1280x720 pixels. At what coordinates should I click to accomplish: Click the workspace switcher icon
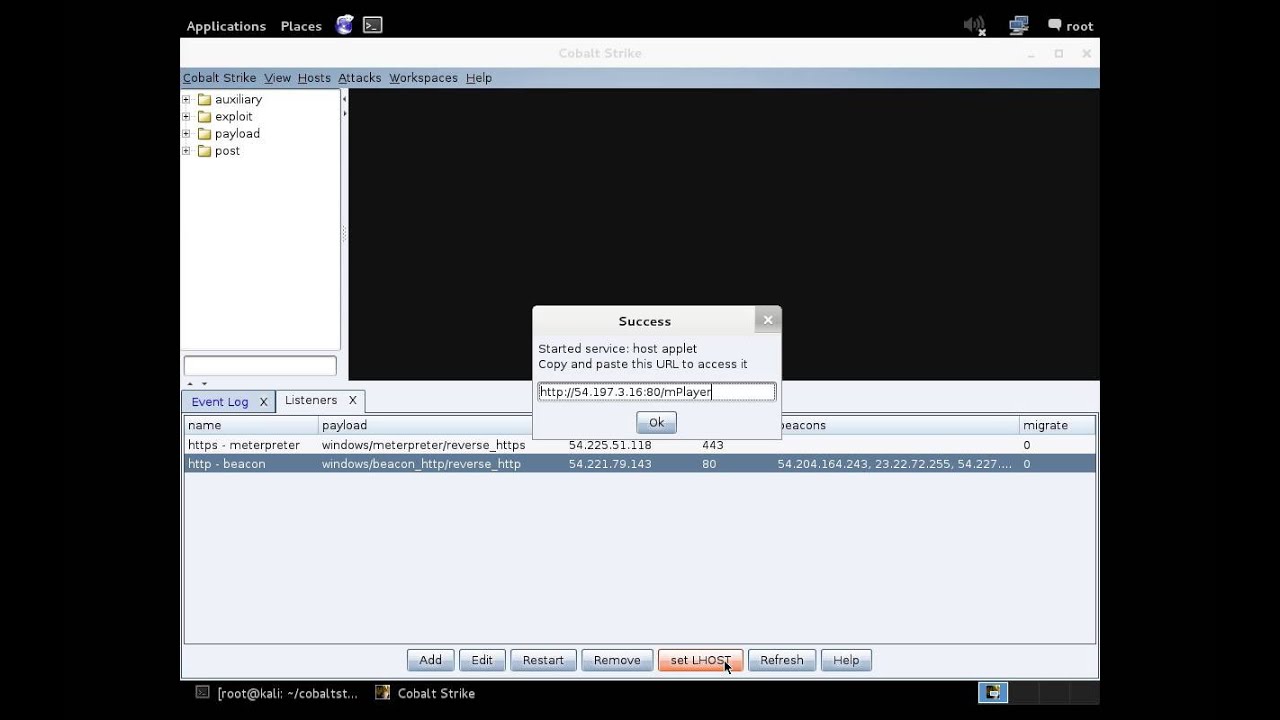click(x=993, y=692)
